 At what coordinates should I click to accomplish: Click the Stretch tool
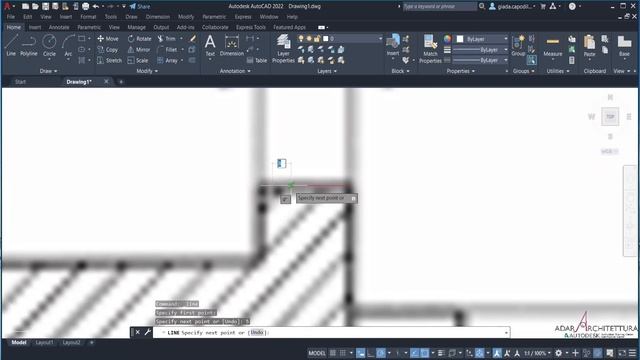(109, 60)
